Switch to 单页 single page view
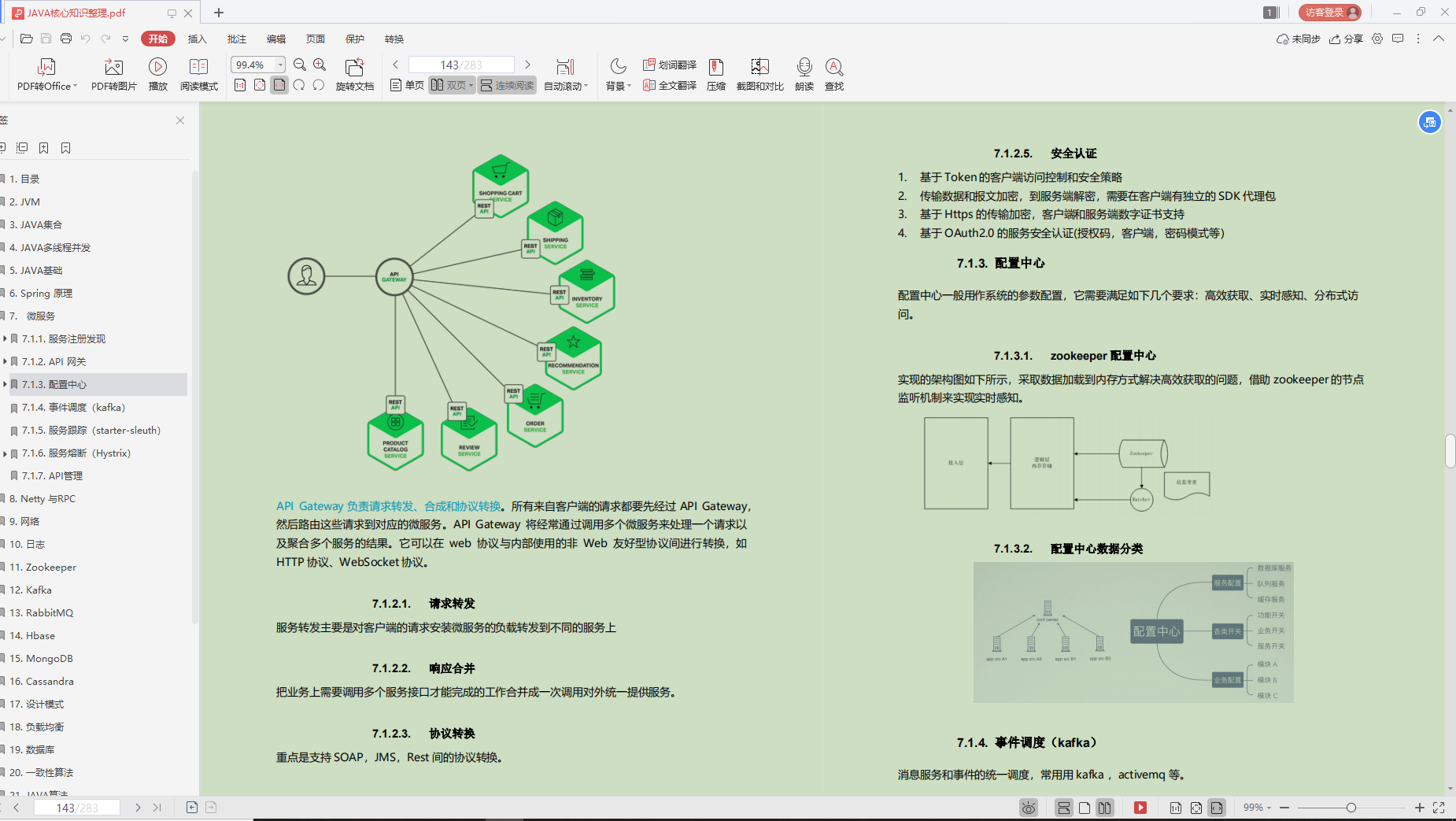Screen dimensions: 1456x821 [x=408, y=85]
